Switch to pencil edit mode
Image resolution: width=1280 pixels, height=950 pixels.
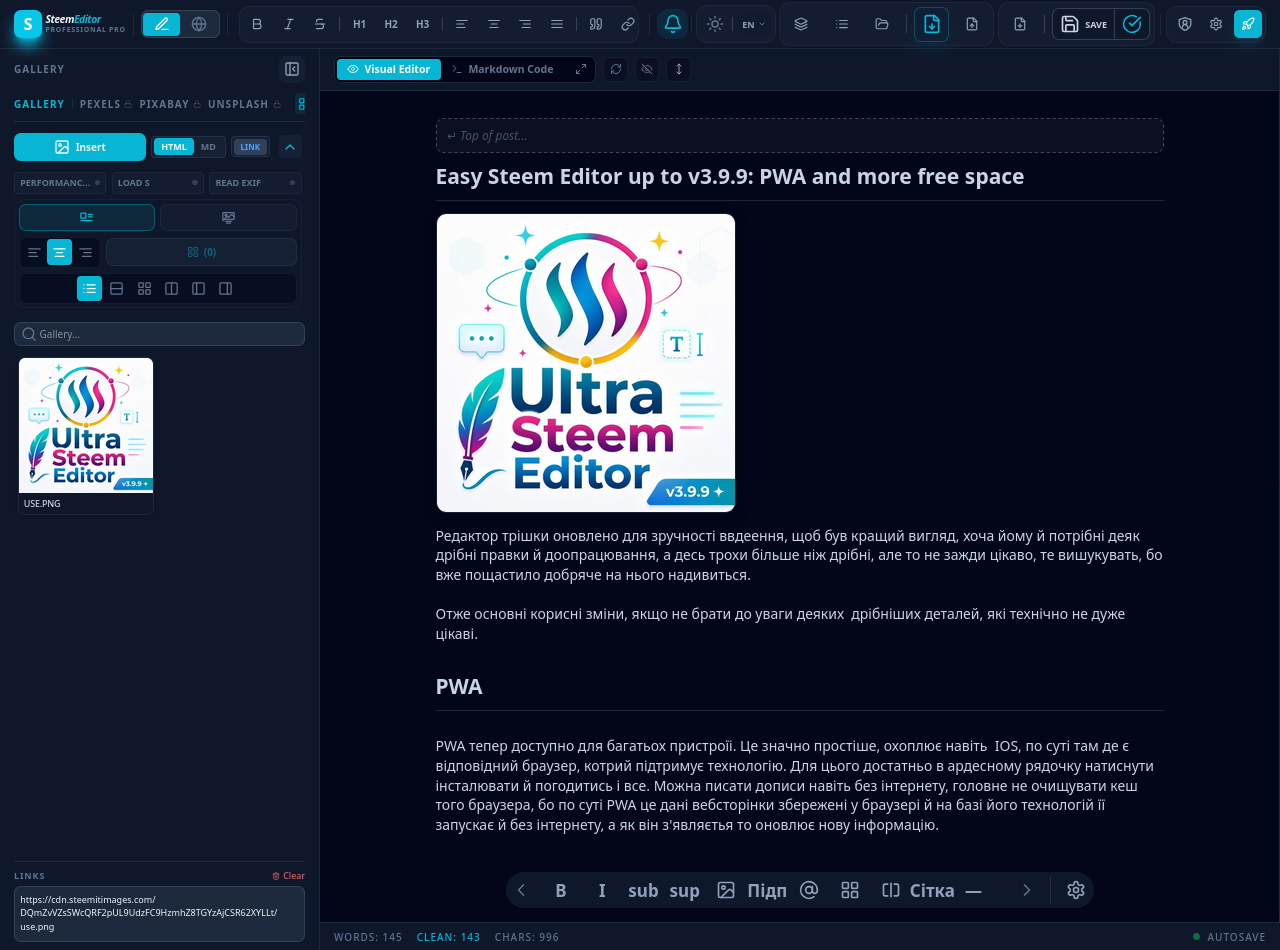(162, 24)
